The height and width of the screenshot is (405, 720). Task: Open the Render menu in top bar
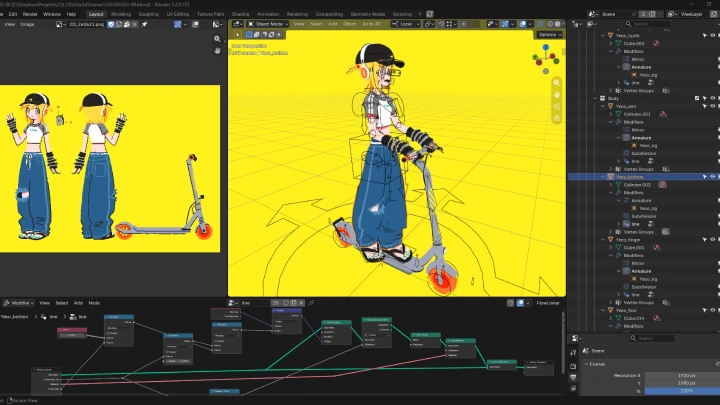30,14
